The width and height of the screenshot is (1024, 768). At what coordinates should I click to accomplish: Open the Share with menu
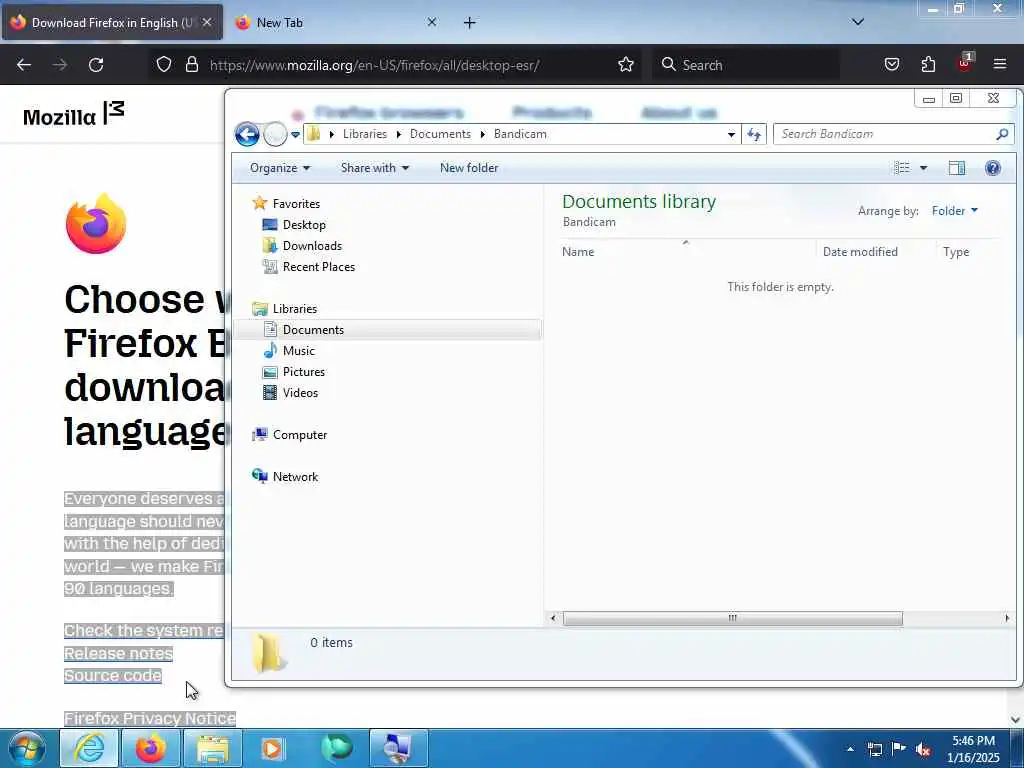[x=375, y=168]
